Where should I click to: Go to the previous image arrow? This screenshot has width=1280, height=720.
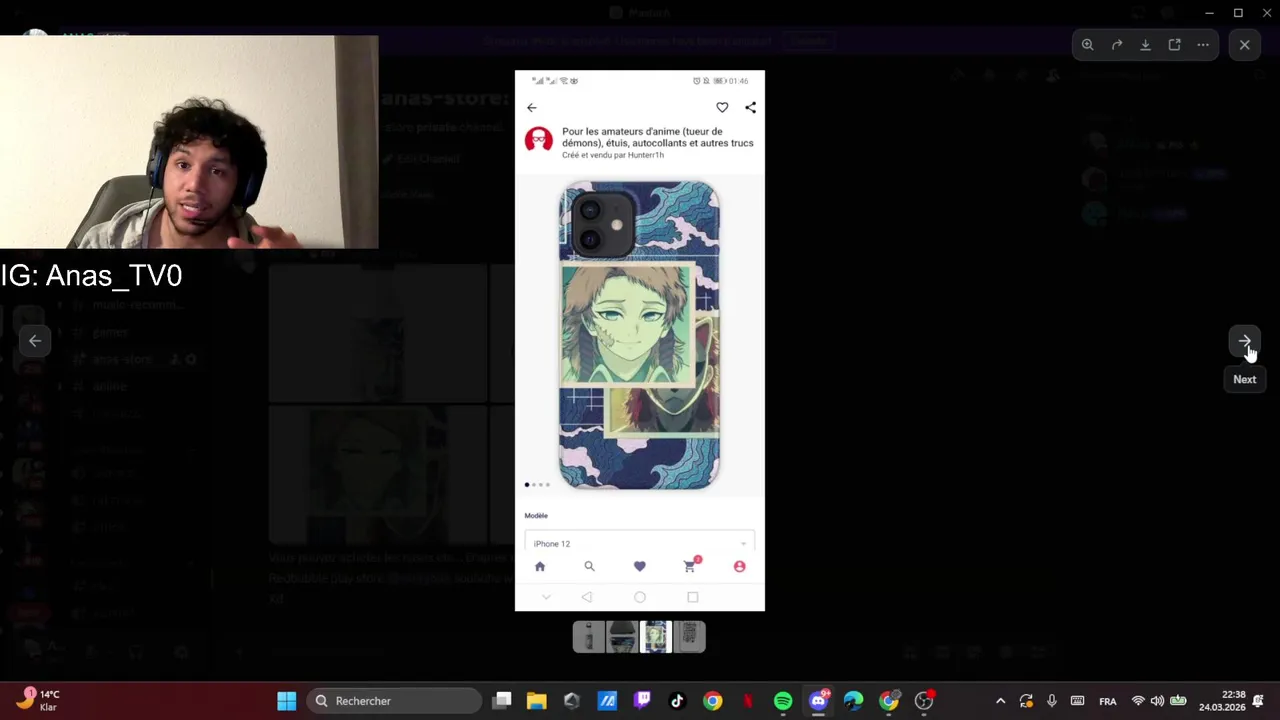35,341
